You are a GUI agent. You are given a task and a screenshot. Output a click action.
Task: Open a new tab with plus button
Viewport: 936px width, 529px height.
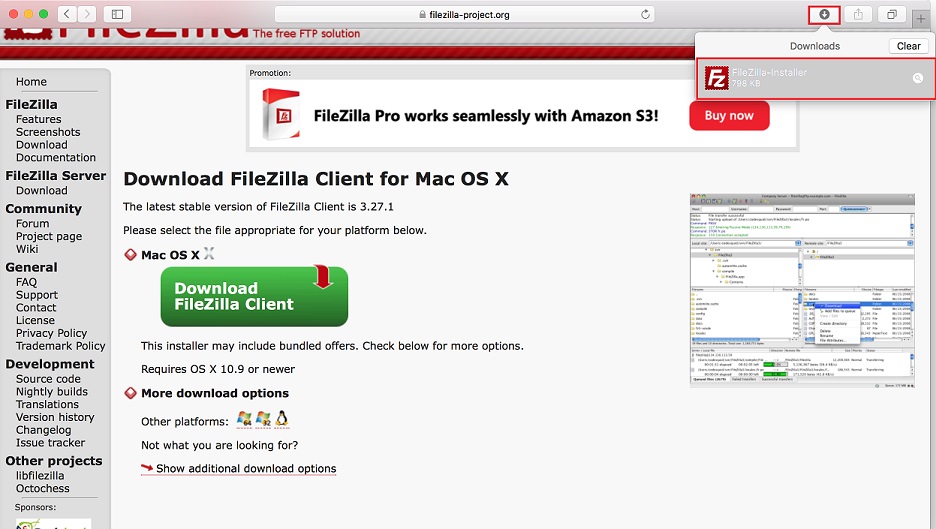pos(921,19)
